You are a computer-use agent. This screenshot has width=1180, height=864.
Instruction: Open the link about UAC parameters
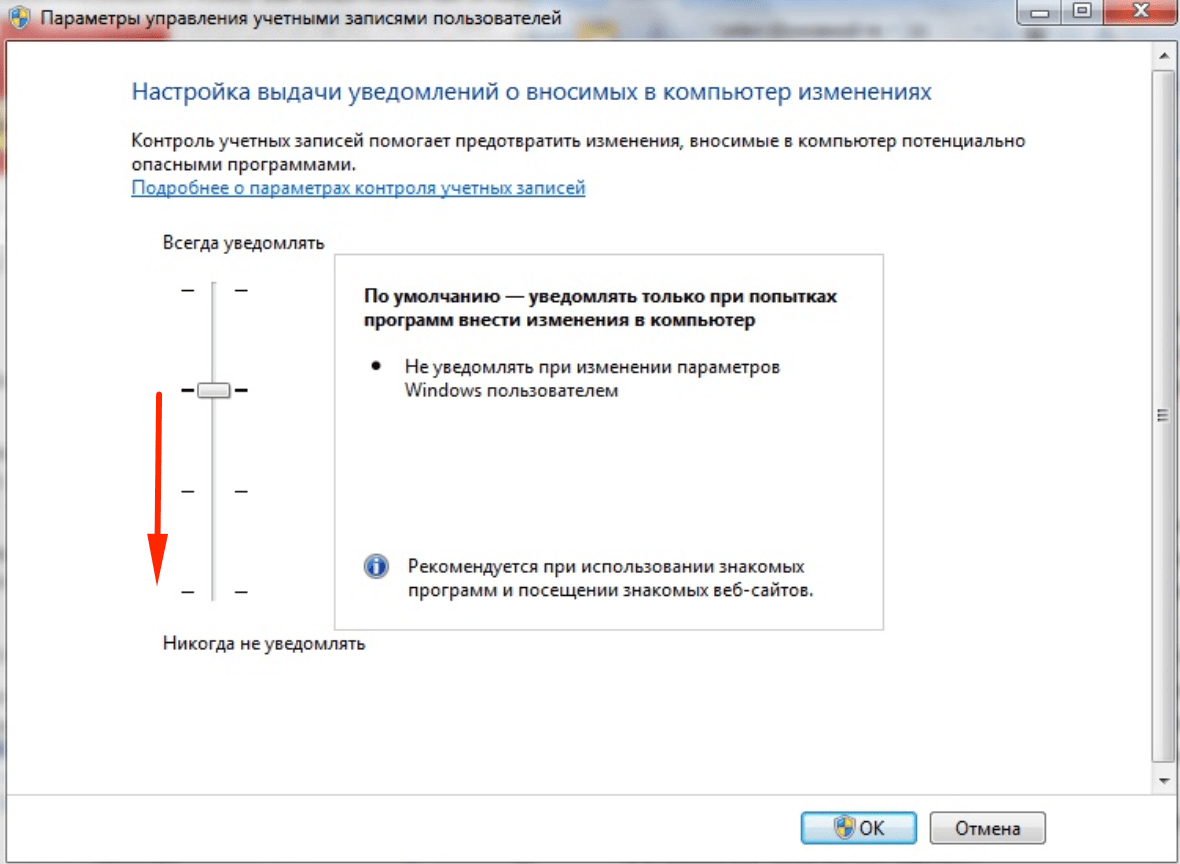point(358,188)
